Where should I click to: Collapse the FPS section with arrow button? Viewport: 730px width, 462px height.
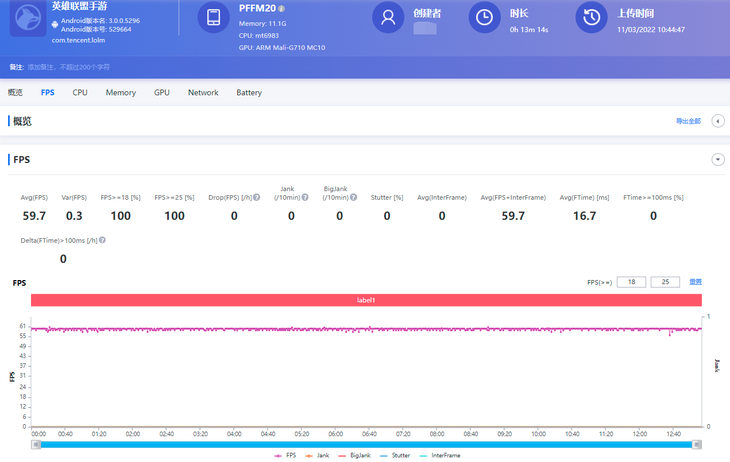(x=717, y=160)
